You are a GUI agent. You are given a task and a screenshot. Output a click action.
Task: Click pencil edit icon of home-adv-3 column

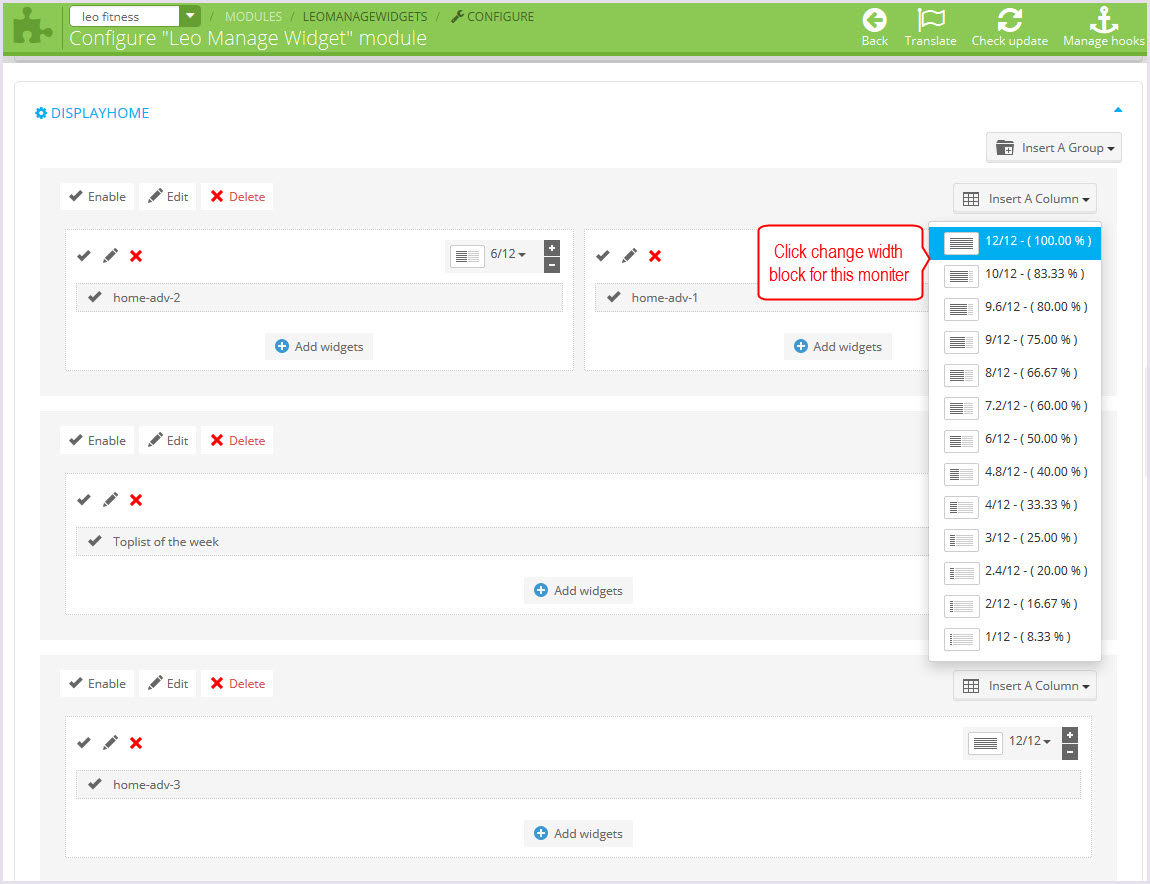pyautogui.click(x=110, y=742)
